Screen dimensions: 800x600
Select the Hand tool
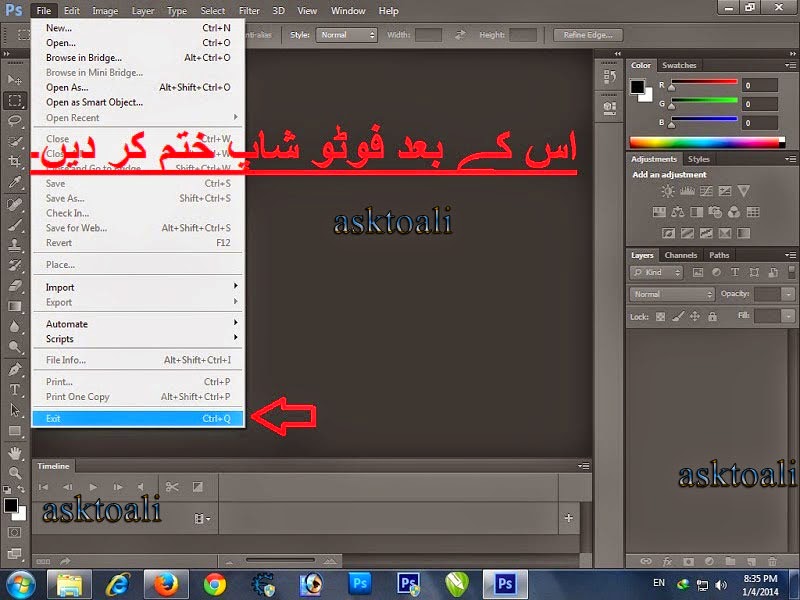coord(15,453)
